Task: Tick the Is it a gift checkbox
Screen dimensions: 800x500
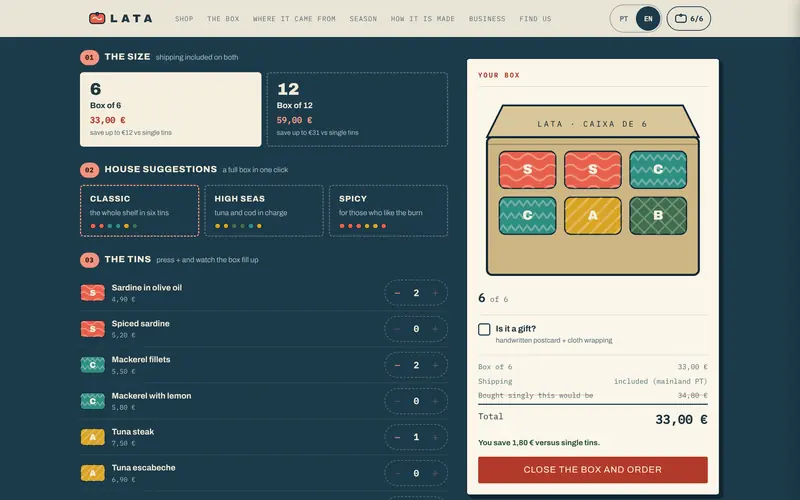Action: pos(484,329)
